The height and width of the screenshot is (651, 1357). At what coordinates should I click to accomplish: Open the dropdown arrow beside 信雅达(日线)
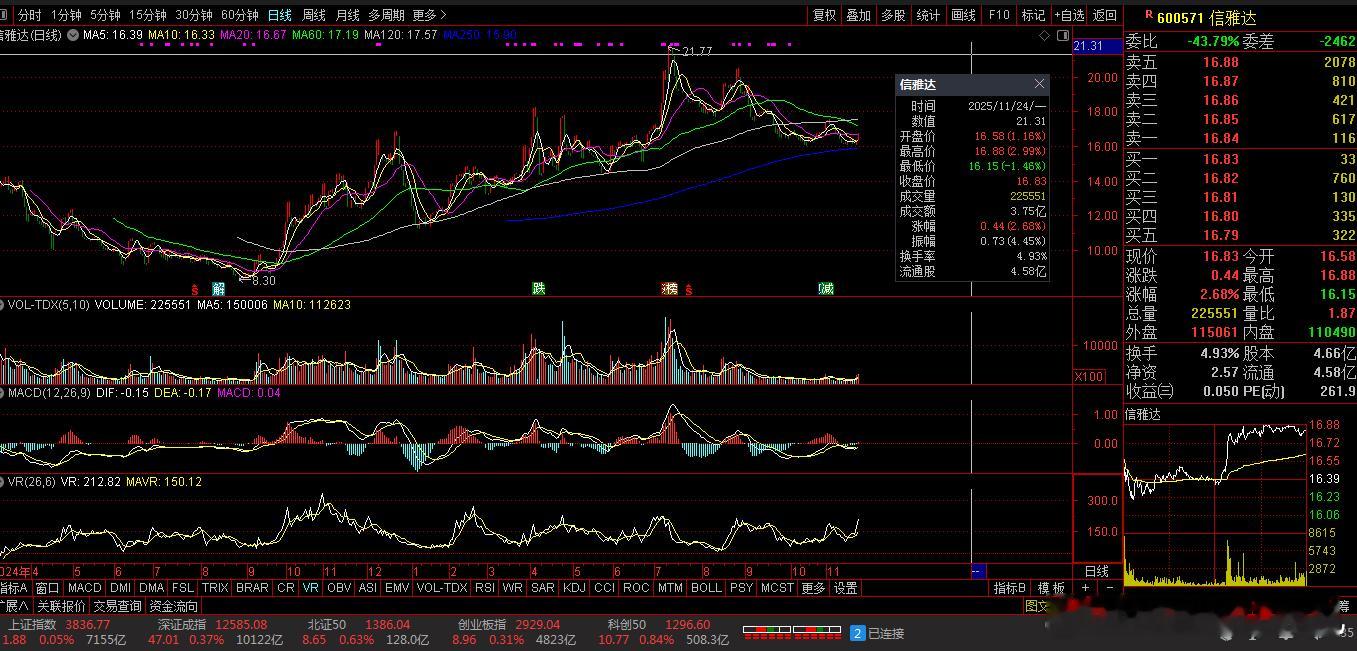(73, 35)
